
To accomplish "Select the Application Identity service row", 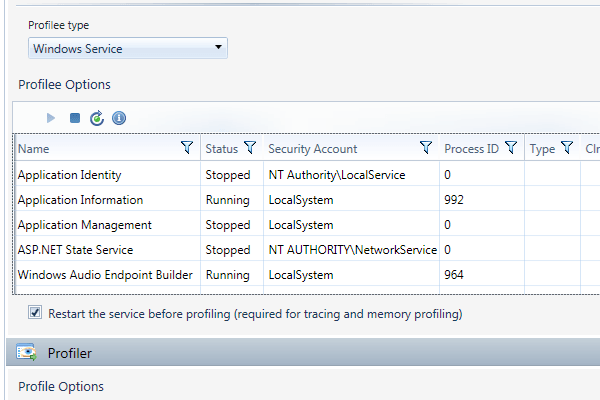I will pos(307,175).
